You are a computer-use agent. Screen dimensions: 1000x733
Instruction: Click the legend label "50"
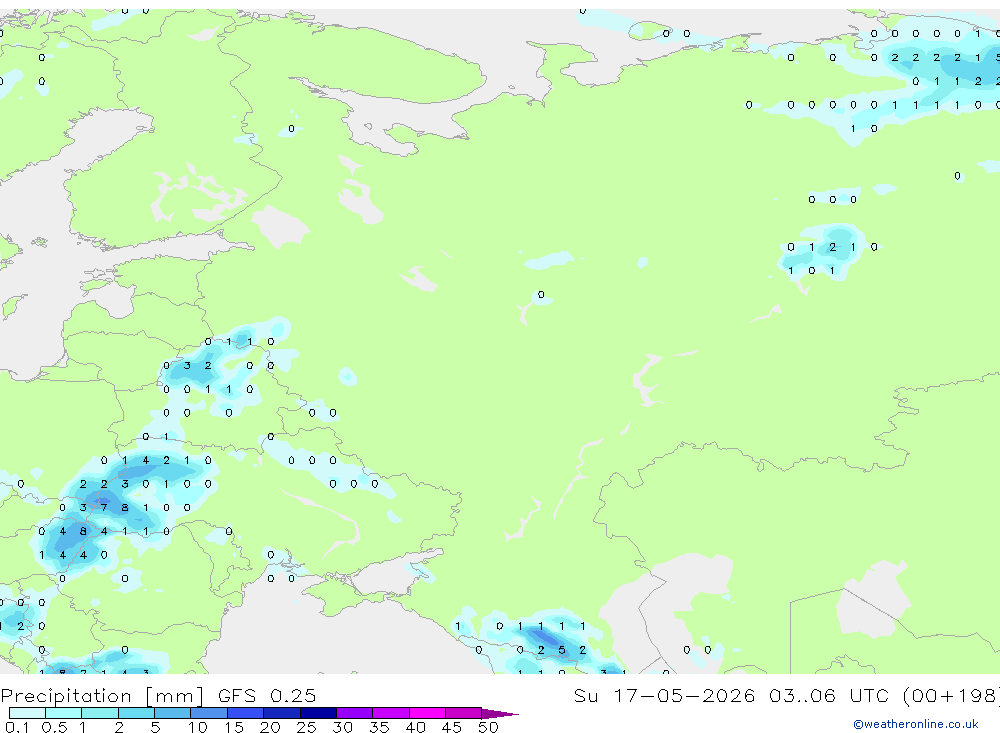(x=488, y=727)
